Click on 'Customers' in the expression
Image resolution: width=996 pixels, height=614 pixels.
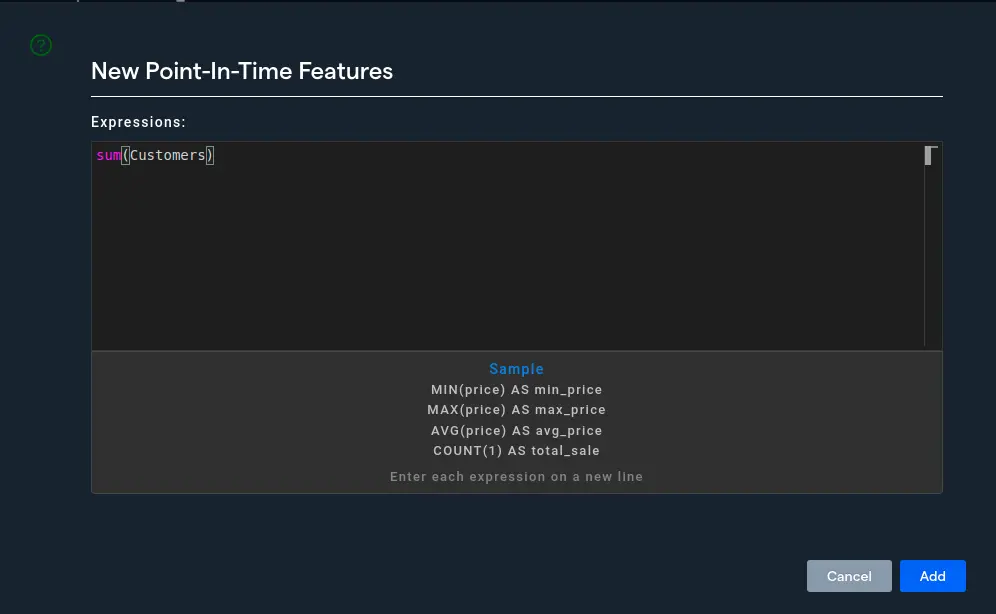click(x=167, y=155)
